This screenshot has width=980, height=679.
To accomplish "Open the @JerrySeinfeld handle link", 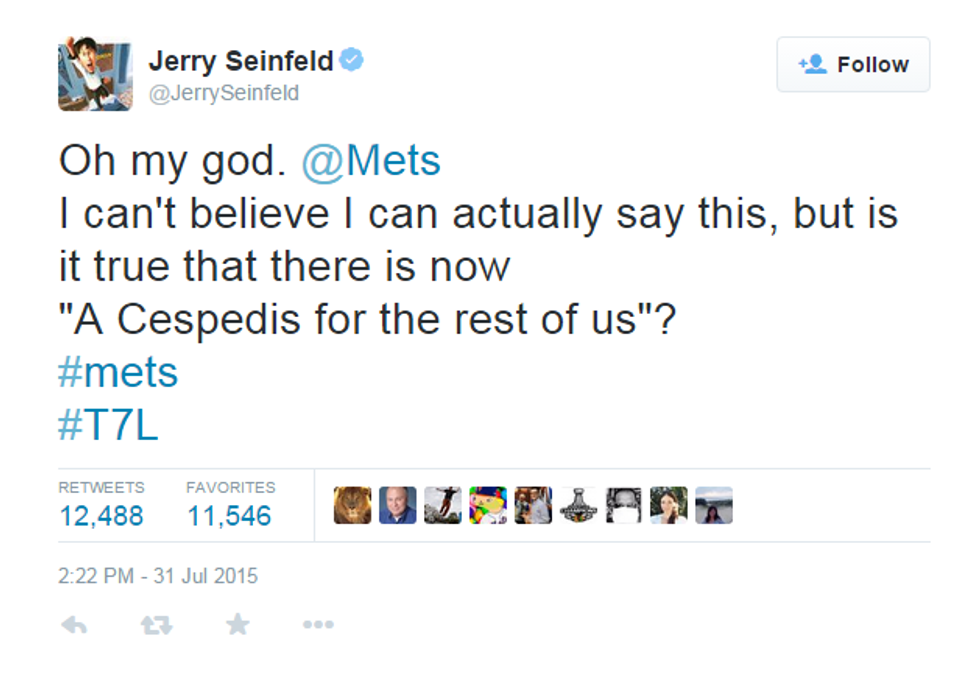I will 224,94.
